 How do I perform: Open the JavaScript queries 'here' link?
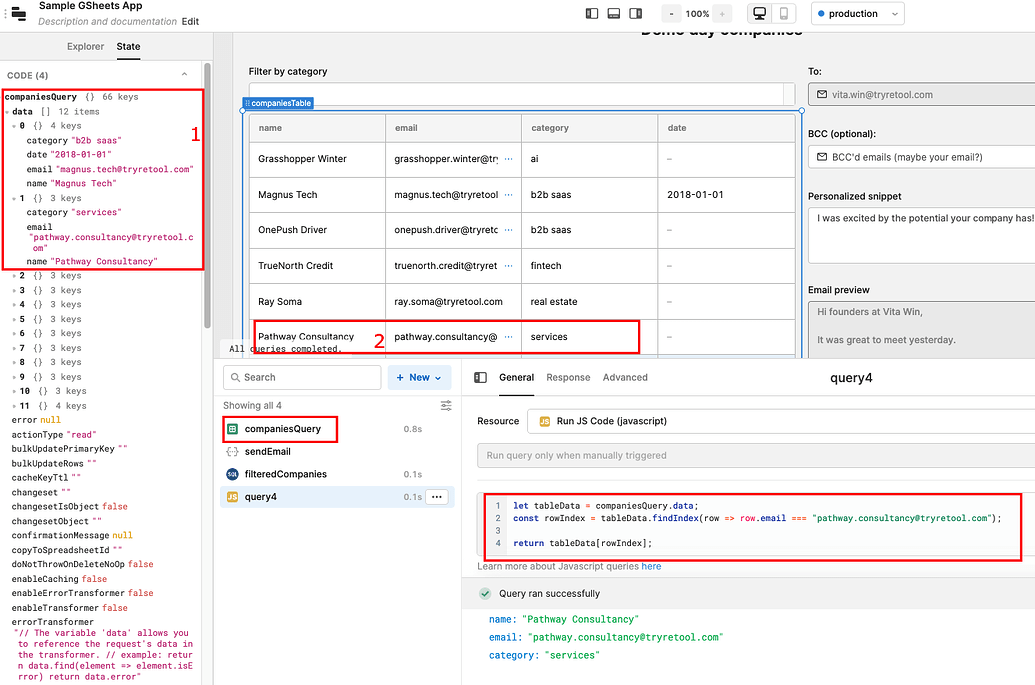pos(651,567)
